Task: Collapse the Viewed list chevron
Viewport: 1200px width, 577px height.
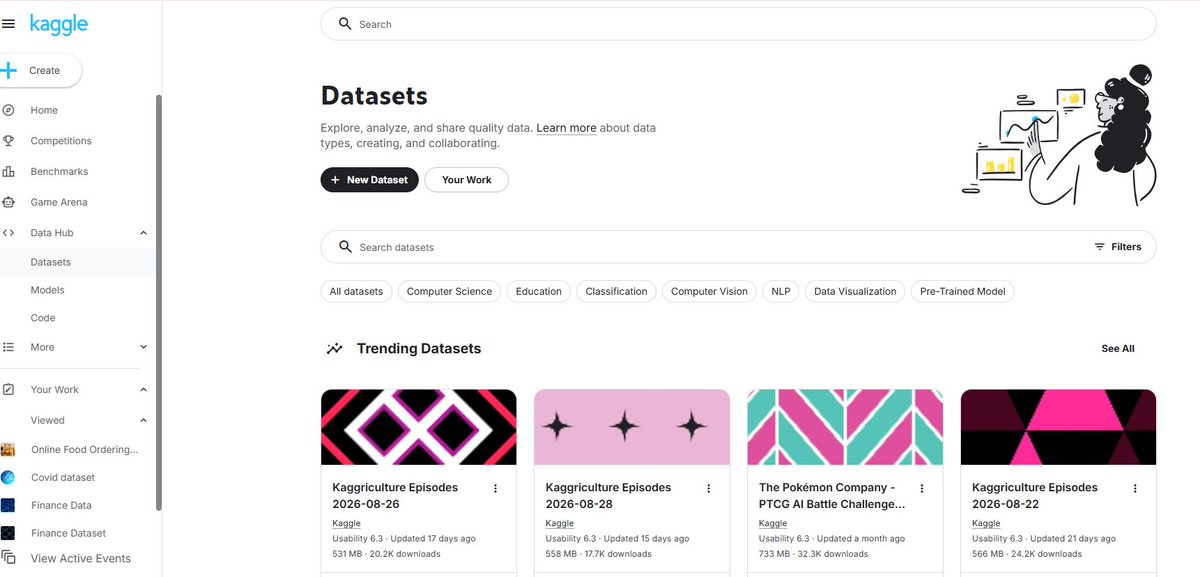Action: point(143,421)
